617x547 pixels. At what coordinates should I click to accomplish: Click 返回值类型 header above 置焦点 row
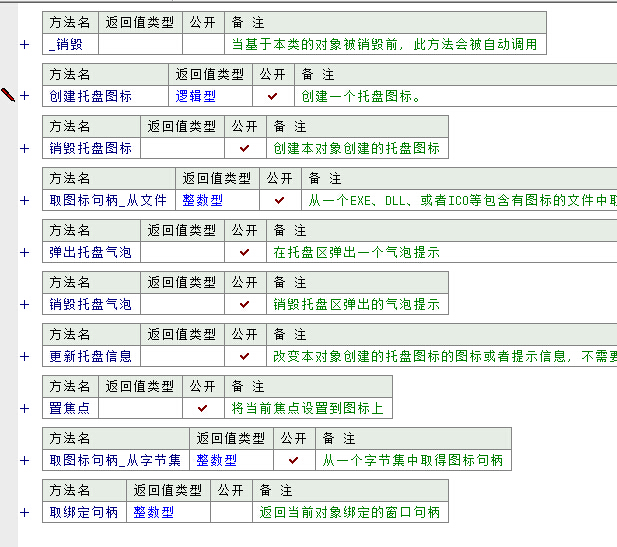(140, 386)
